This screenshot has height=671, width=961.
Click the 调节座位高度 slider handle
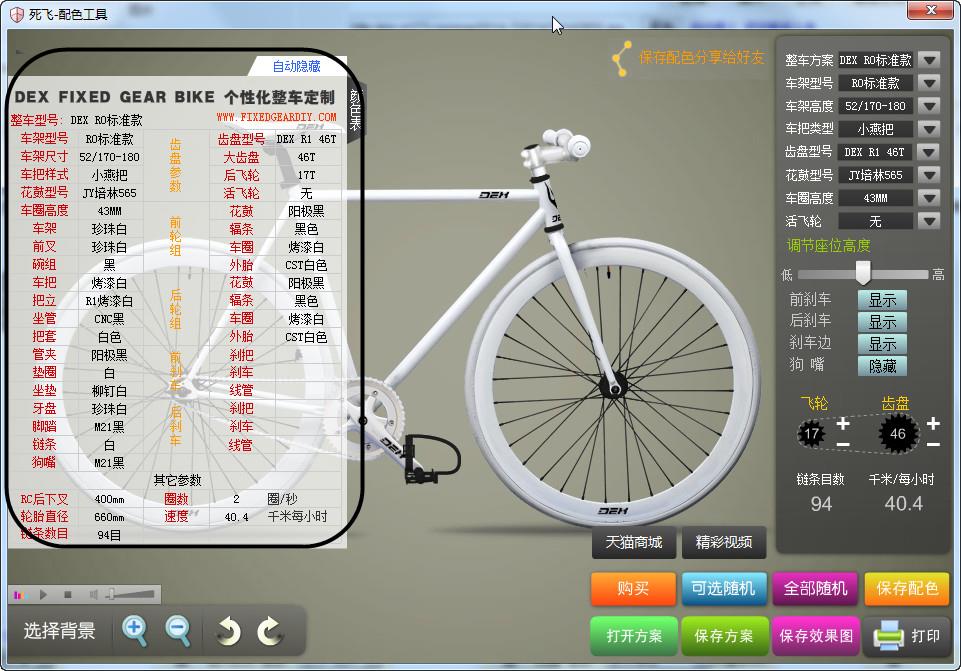click(863, 273)
